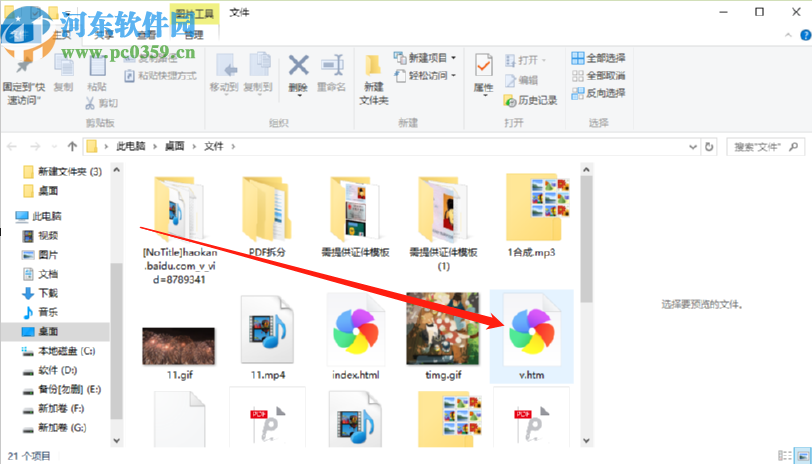Select the [NoTitle]haokan.baidu.com folder

(179, 230)
